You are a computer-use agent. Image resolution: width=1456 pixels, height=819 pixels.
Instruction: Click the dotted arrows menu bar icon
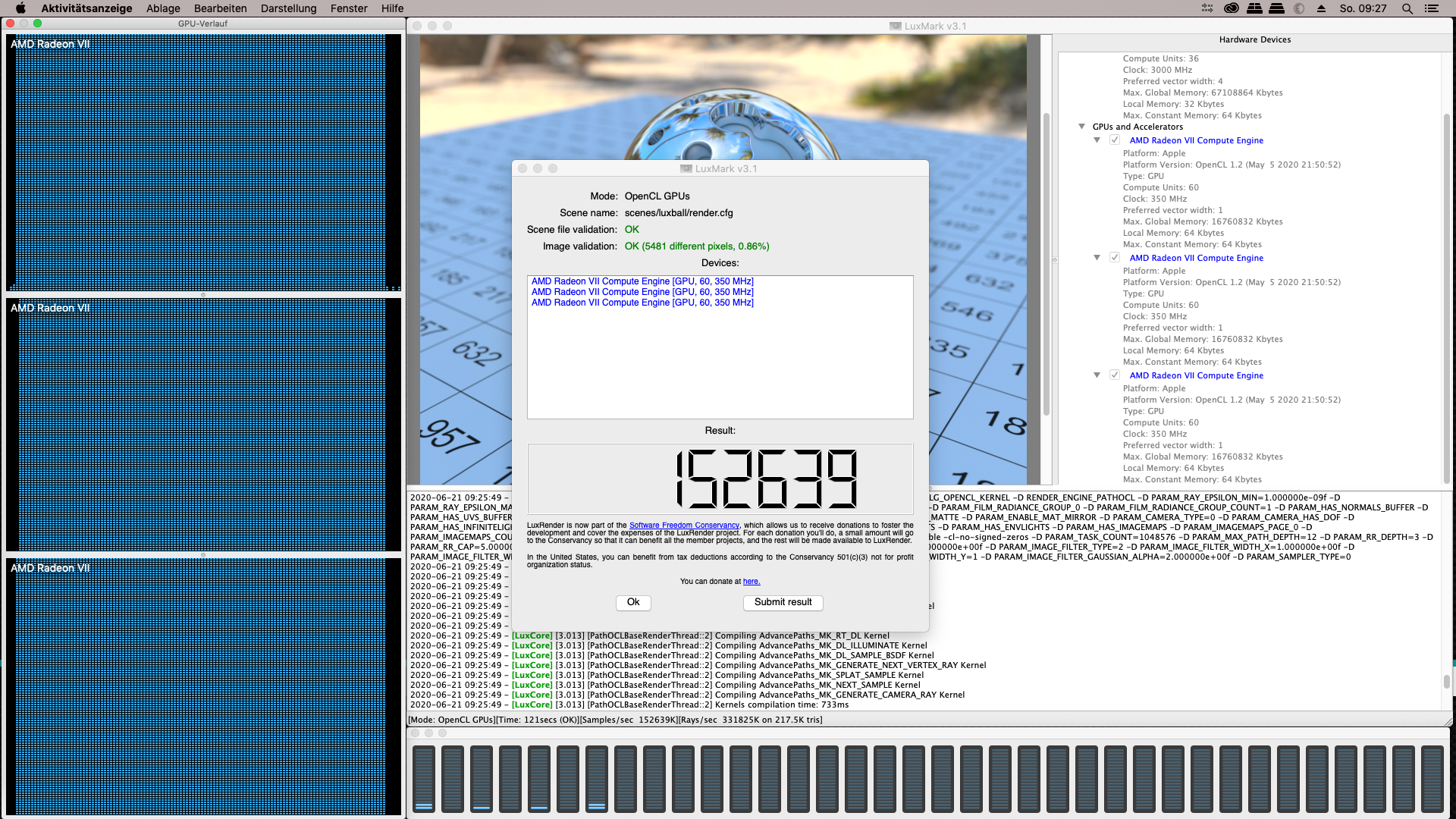coord(1207,8)
